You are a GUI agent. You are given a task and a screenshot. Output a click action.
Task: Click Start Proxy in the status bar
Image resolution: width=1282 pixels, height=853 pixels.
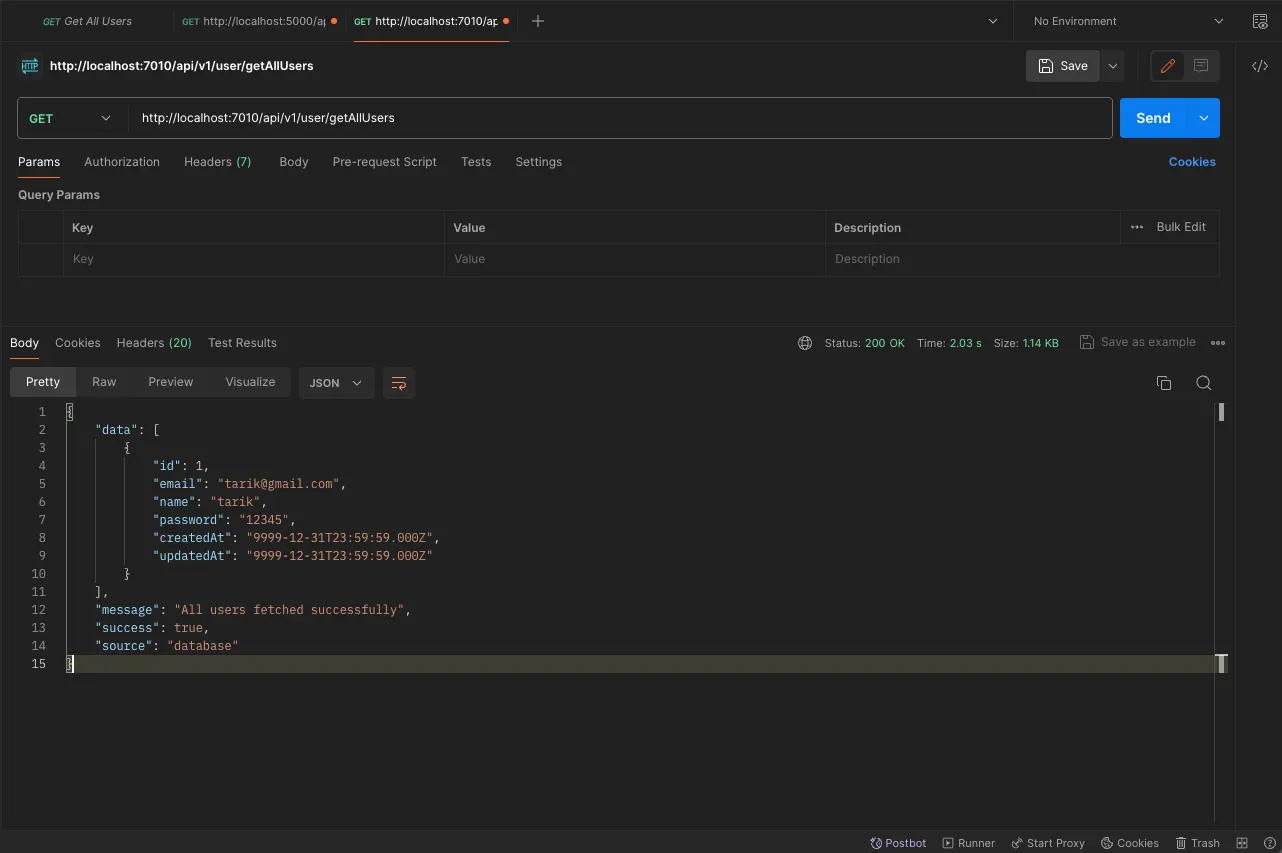(x=1047, y=843)
